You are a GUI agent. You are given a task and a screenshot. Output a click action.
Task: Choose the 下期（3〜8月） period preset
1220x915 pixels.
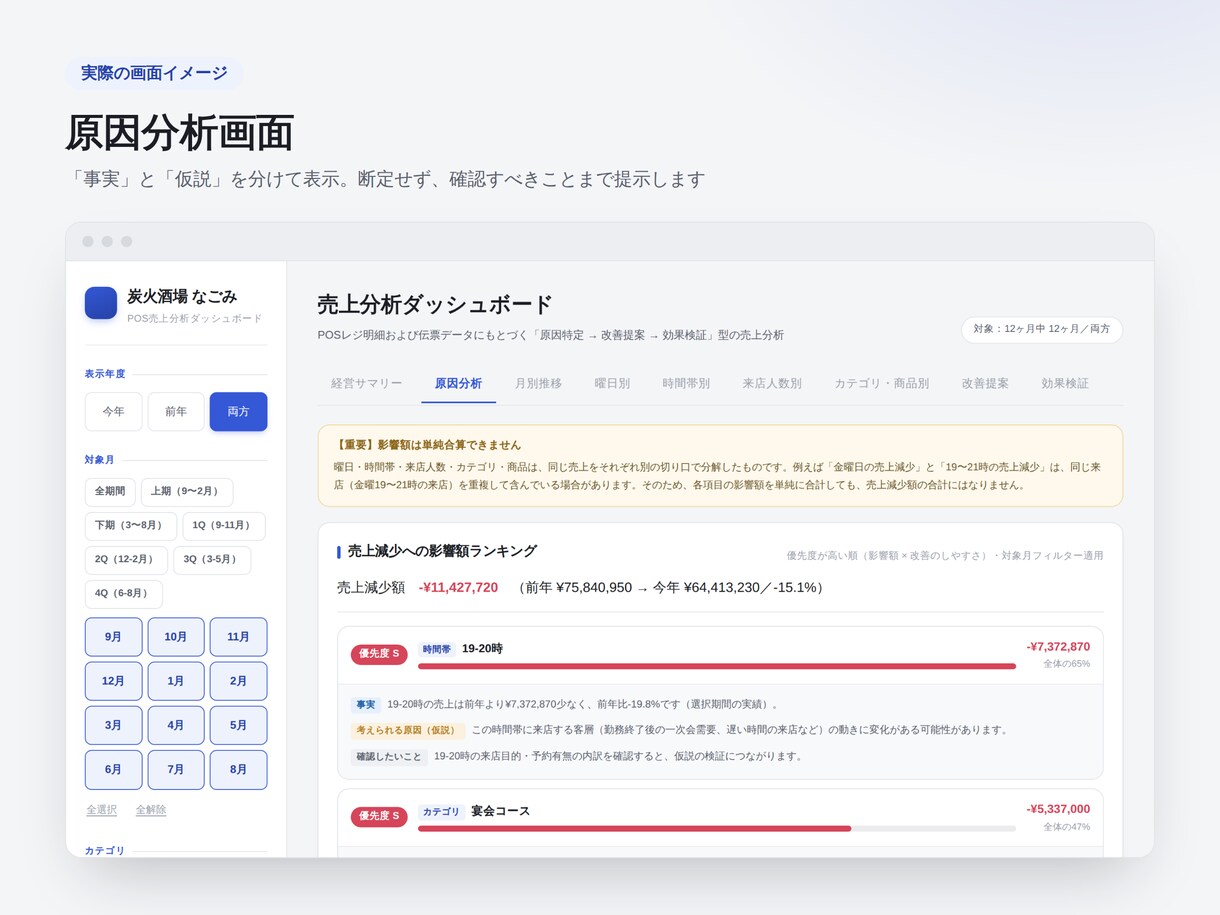coord(131,526)
